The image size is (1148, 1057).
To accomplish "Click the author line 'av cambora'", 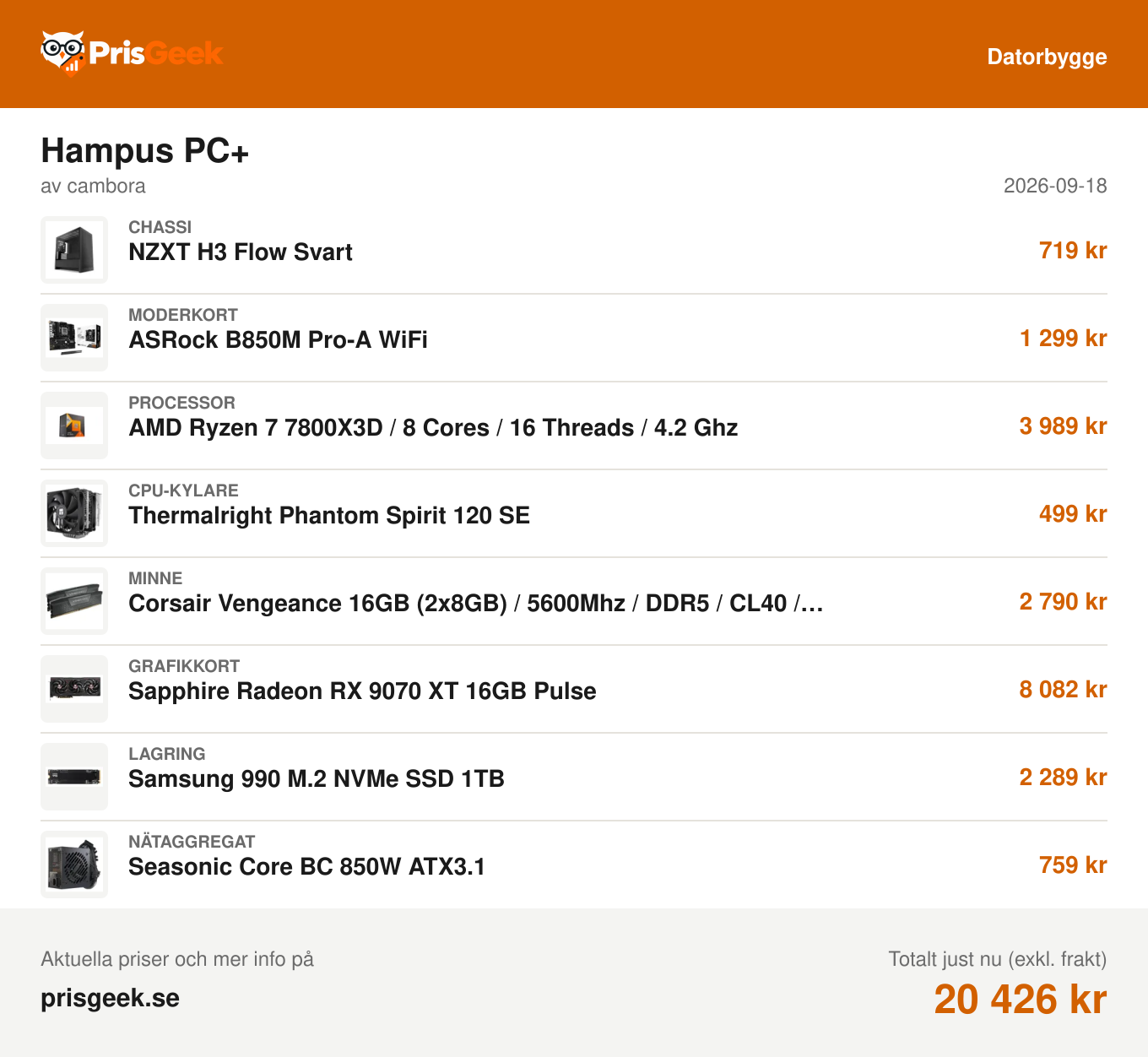I will (93, 186).
